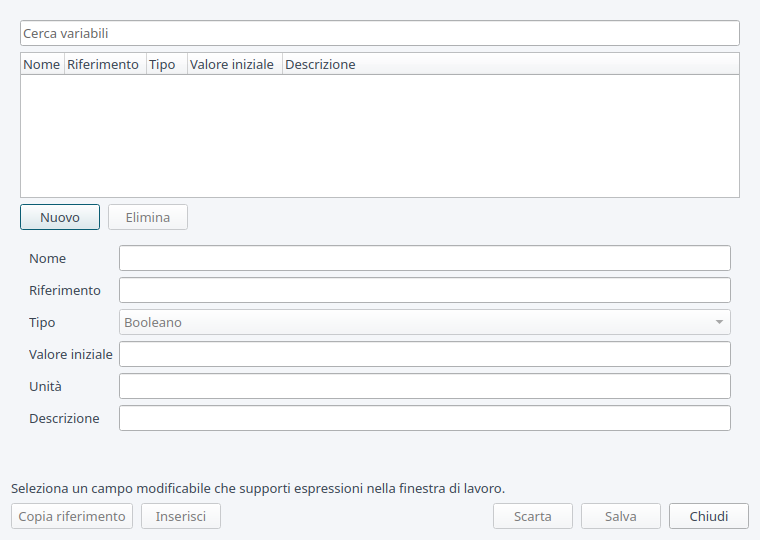Open the Tipo dropdown showing Booleano

click(425, 322)
